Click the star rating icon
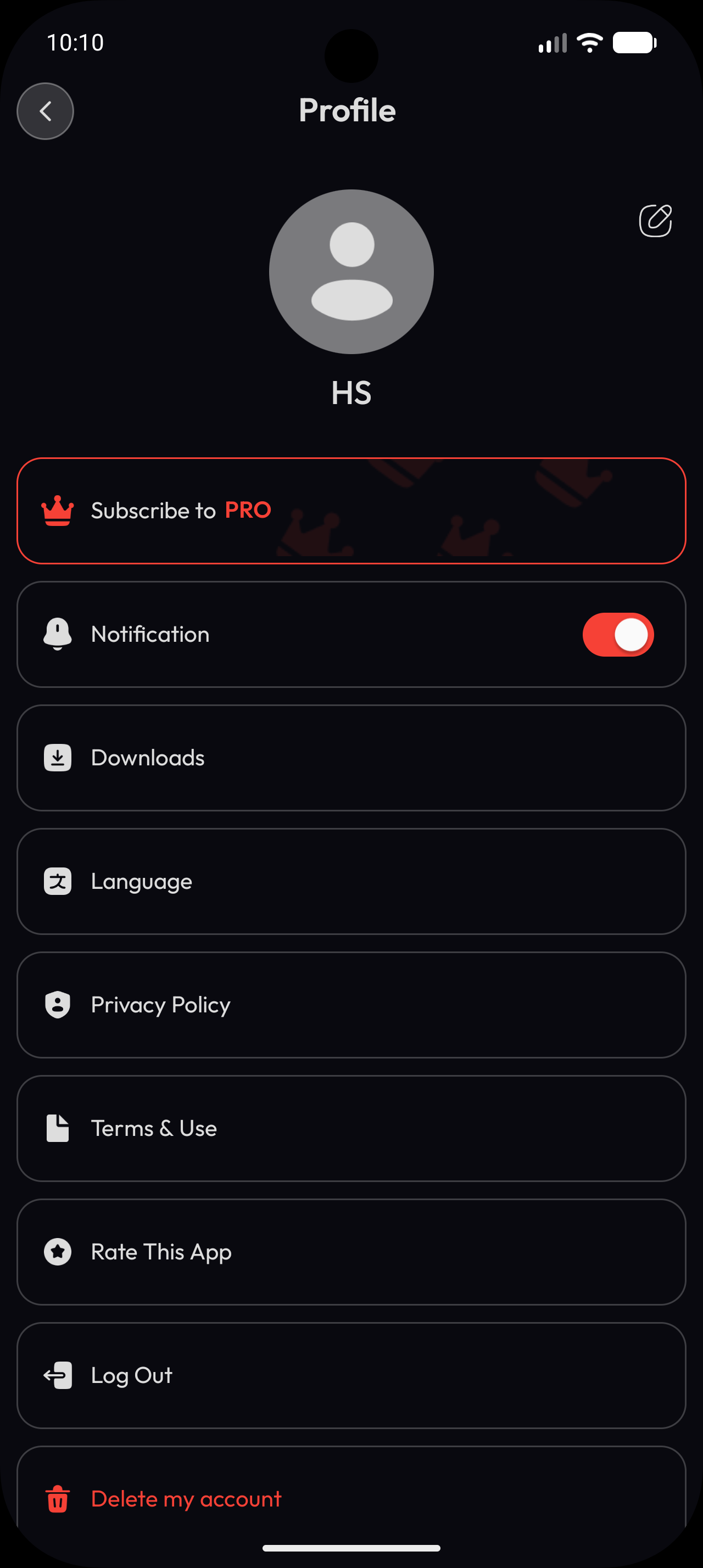The width and height of the screenshot is (703, 1568). [58, 1252]
